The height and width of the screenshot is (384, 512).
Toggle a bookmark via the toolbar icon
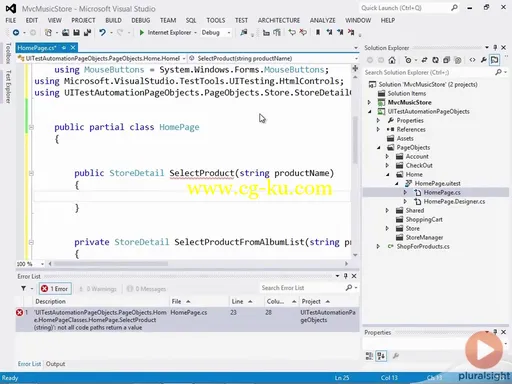click(318, 32)
